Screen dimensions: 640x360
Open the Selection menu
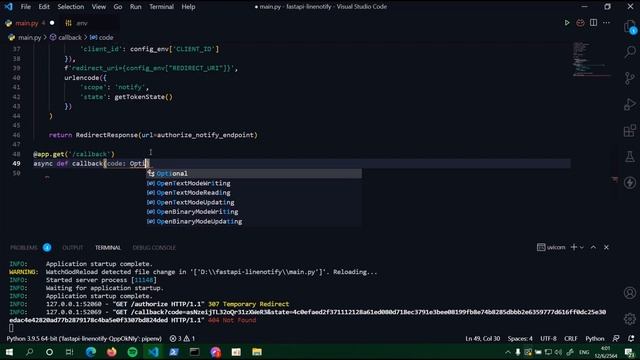(x=71, y=7)
